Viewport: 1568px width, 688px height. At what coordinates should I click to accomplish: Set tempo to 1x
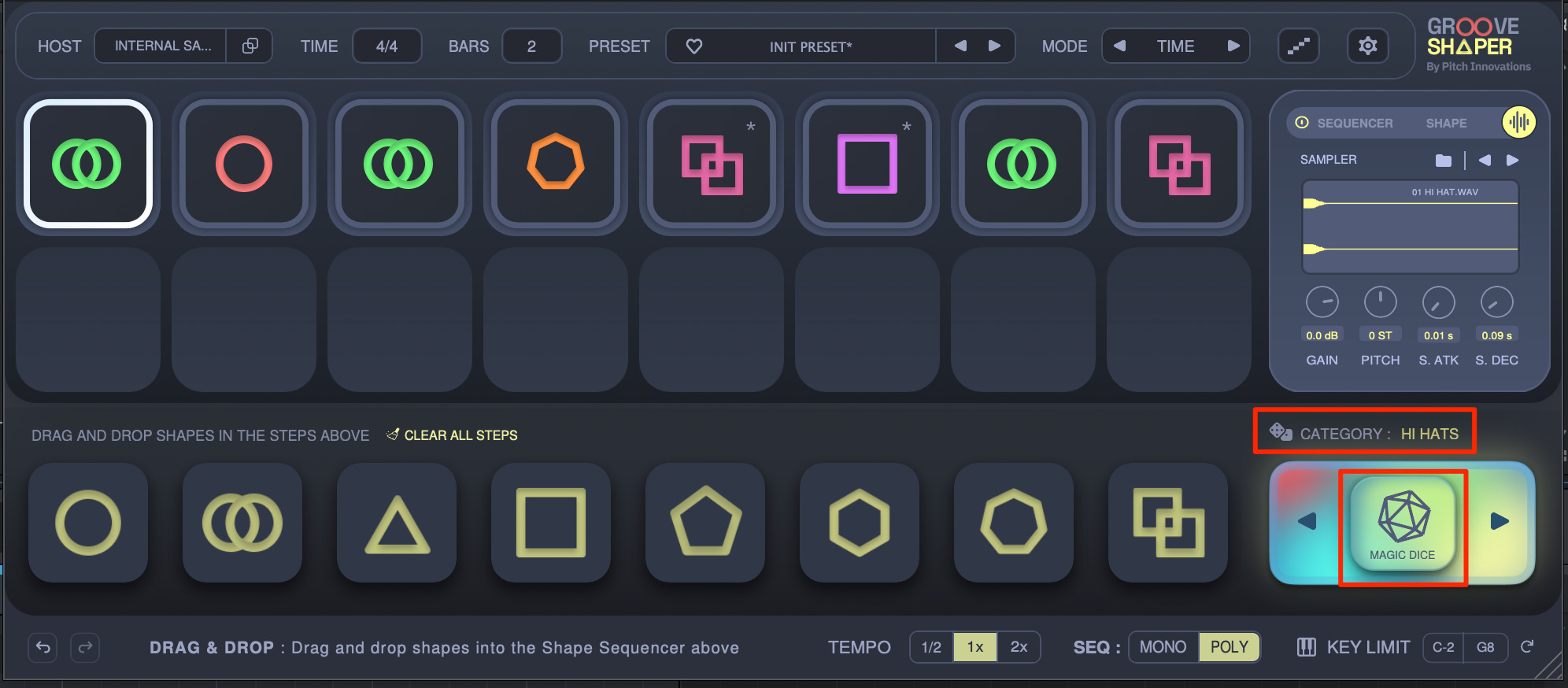(x=975, y=647)
